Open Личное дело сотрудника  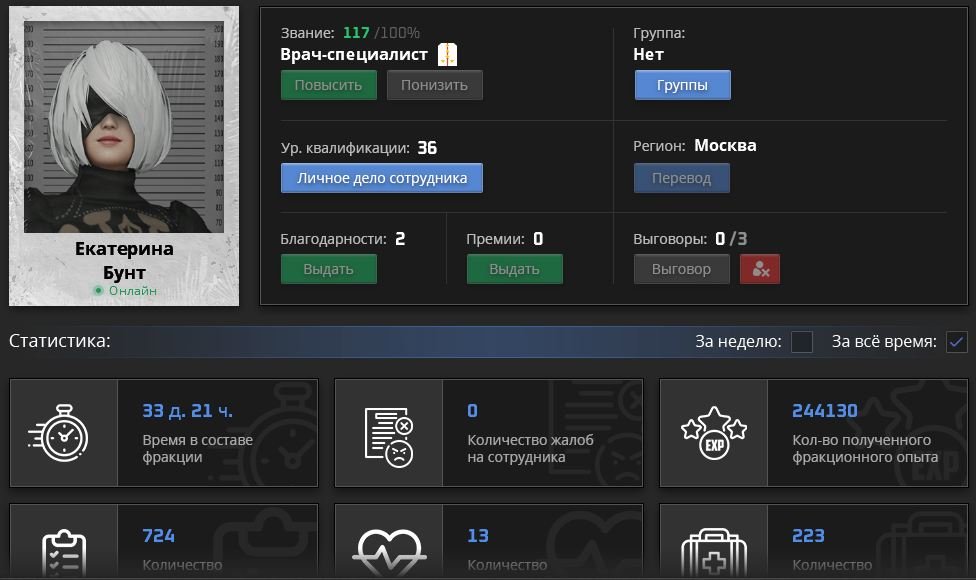pyautogui.click(x=382, y=178)
